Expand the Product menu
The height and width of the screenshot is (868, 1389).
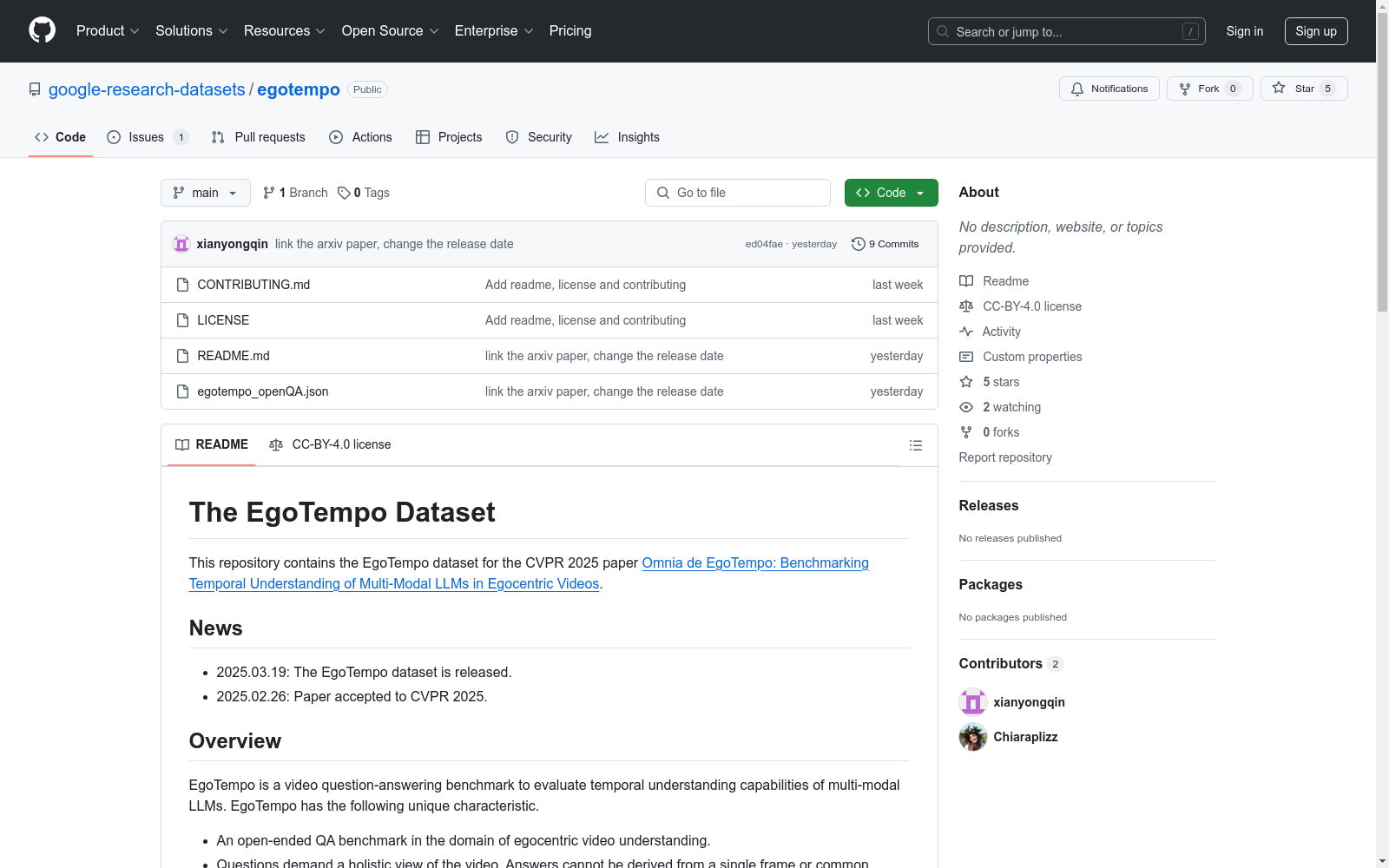[108, 31]
